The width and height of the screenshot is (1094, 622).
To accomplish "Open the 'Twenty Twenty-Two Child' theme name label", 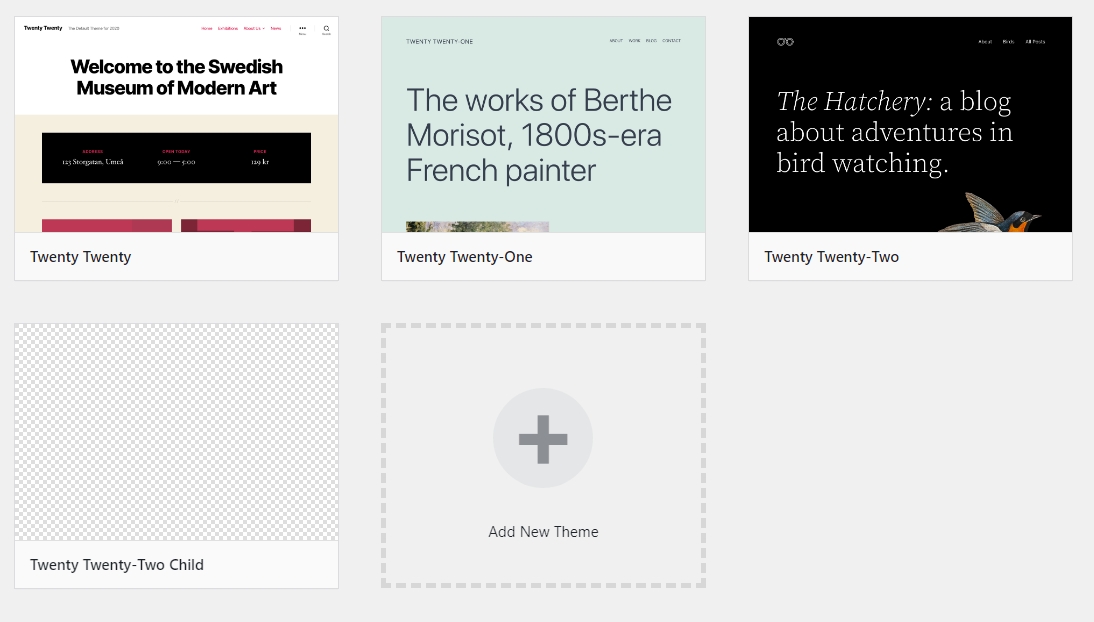I will point(117,565).
